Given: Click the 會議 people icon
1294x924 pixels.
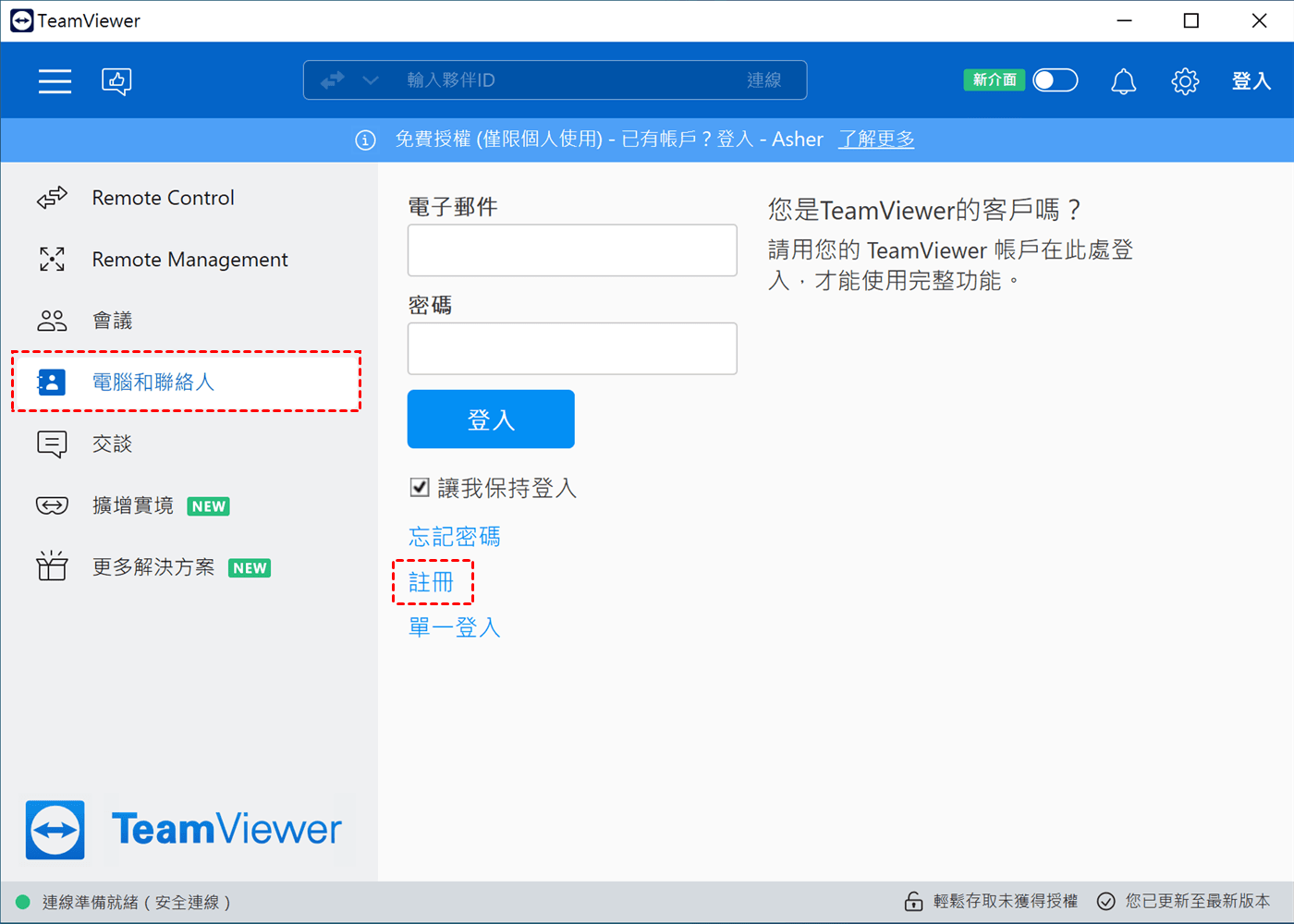Looking at the screenshot, I should pyautogui.click(x=52, y=321).
